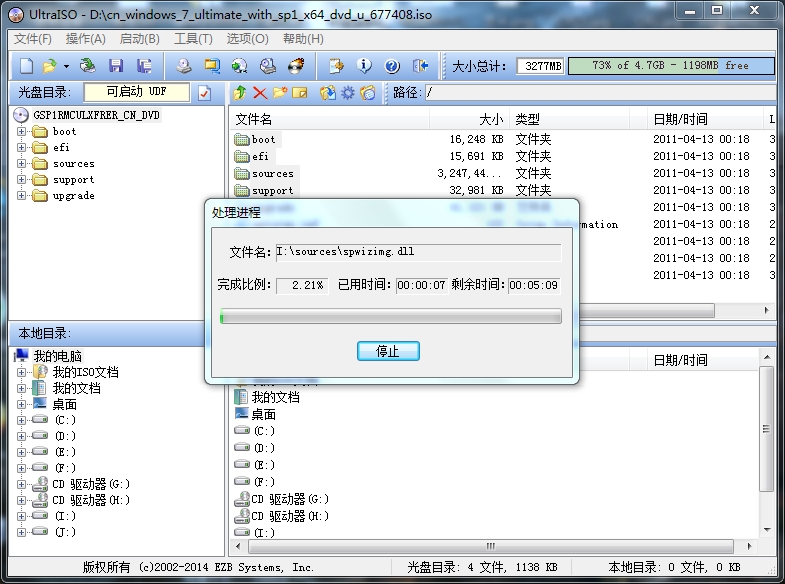The height and width of the screenshot is (584, 785).
Task: Click the red X delete icon
Action: tap(260, 93)
